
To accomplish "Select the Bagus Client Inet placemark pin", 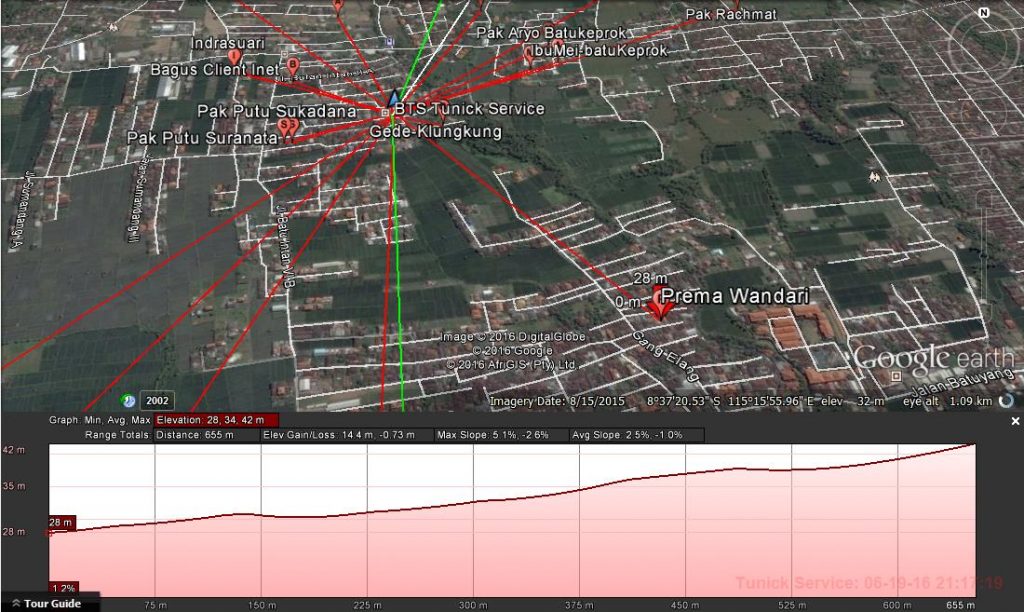I will [x=293, y=67].
